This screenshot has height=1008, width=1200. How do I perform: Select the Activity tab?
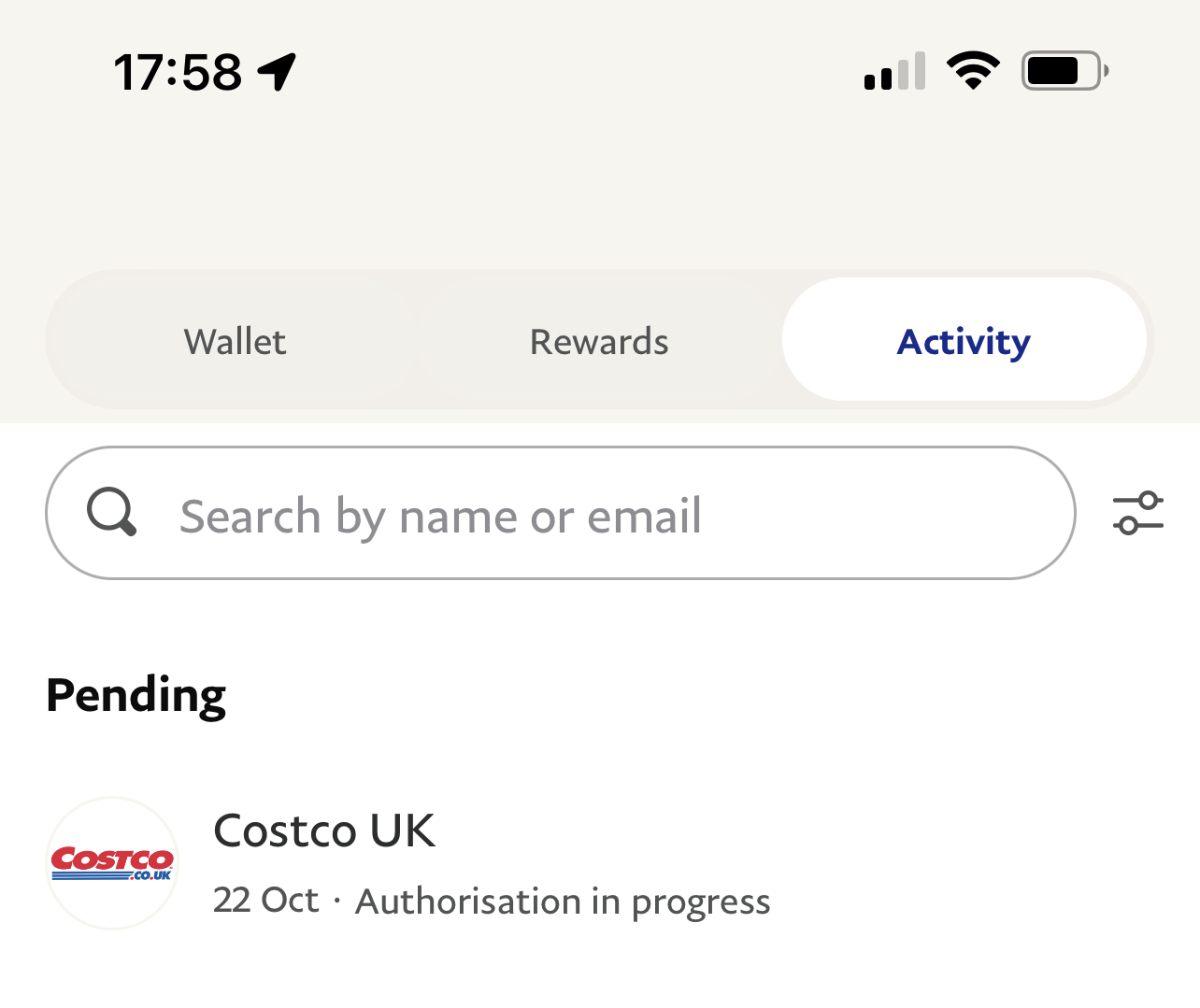coord(964,341)
